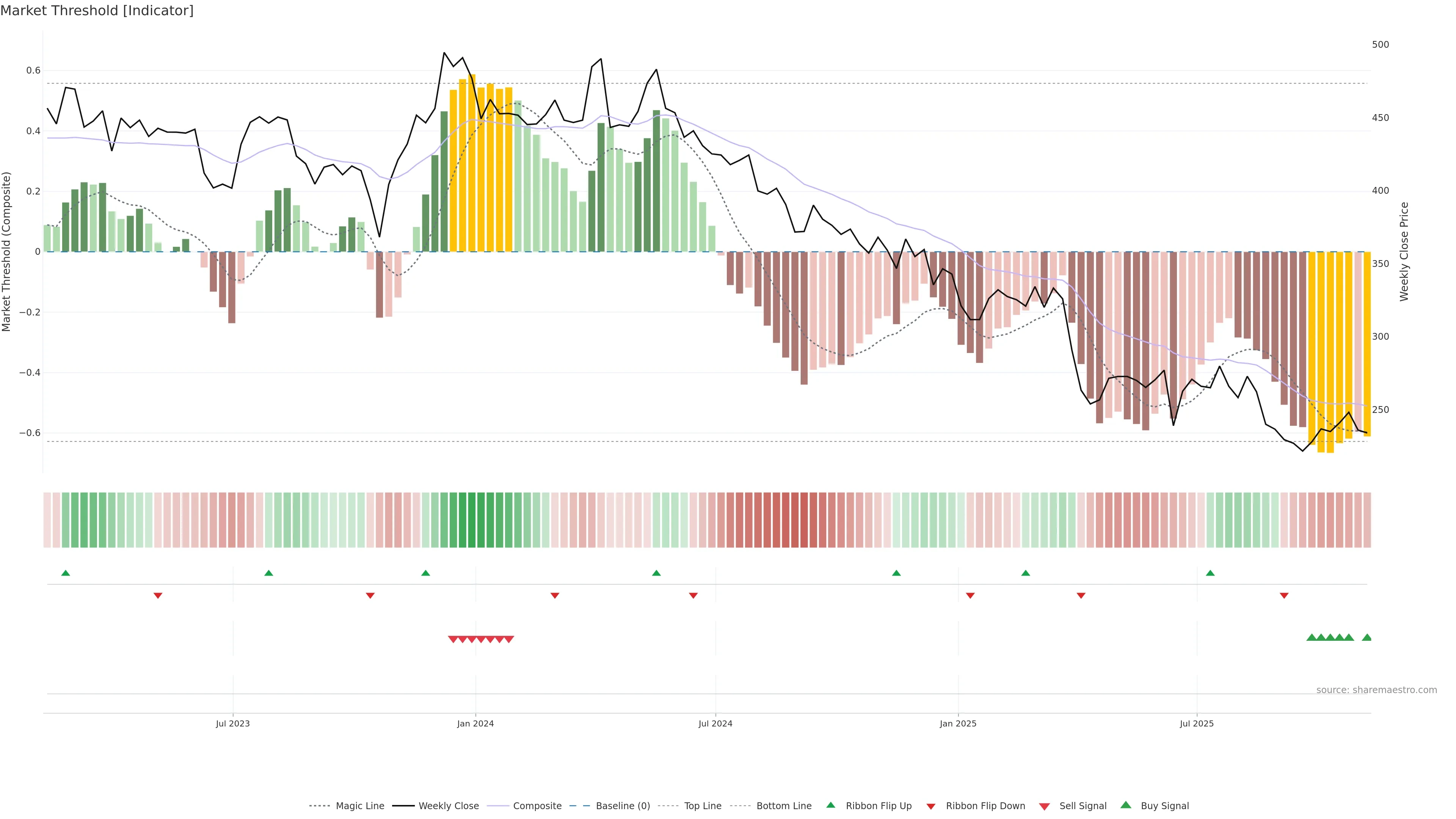1456x819 pixels.
Task: Click source sharemaestro.com text
Action: (1376, 690)
